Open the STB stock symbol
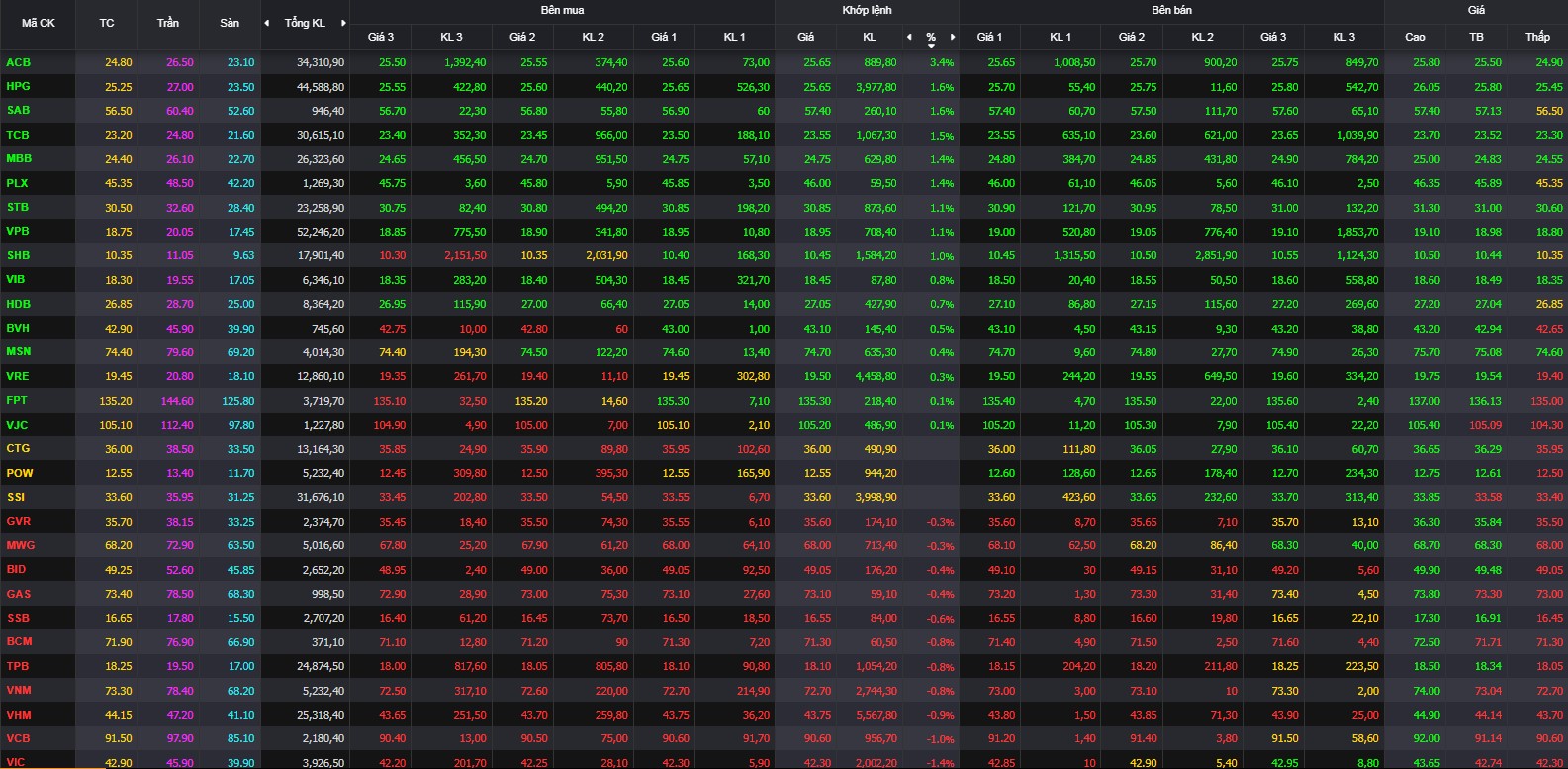1568x769 pixels. pyautogui.click(x=18, y=207)
